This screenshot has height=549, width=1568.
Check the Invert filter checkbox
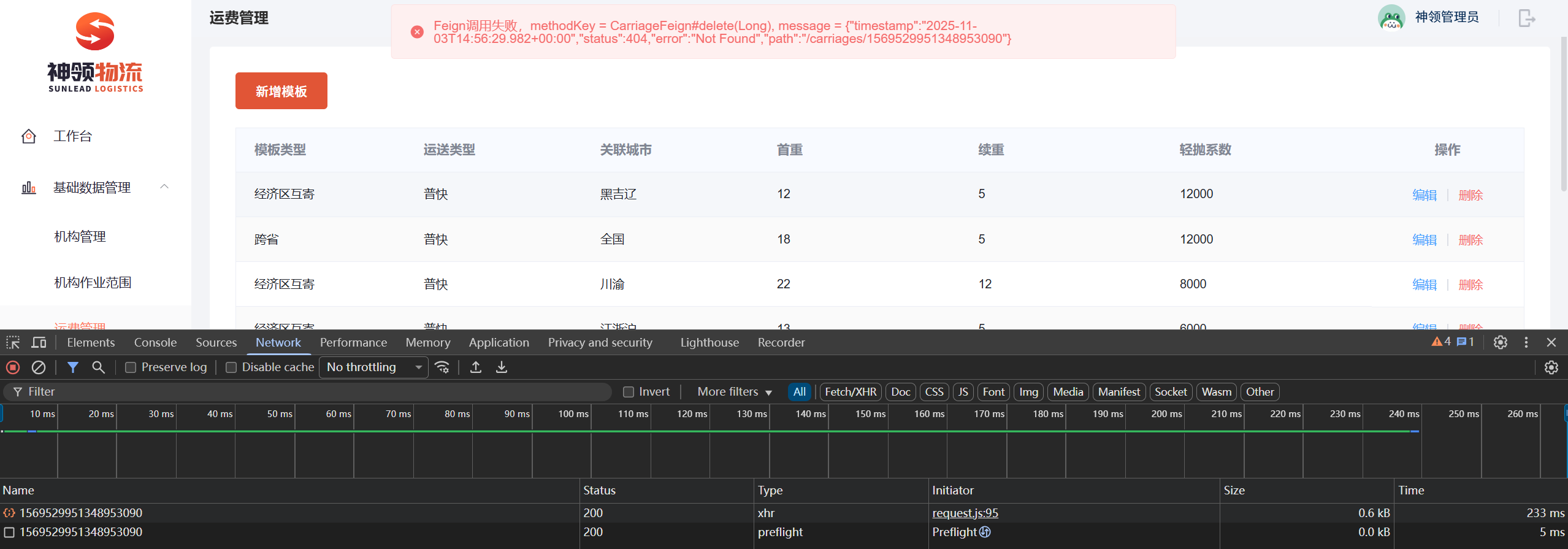(x=629, y=392)
